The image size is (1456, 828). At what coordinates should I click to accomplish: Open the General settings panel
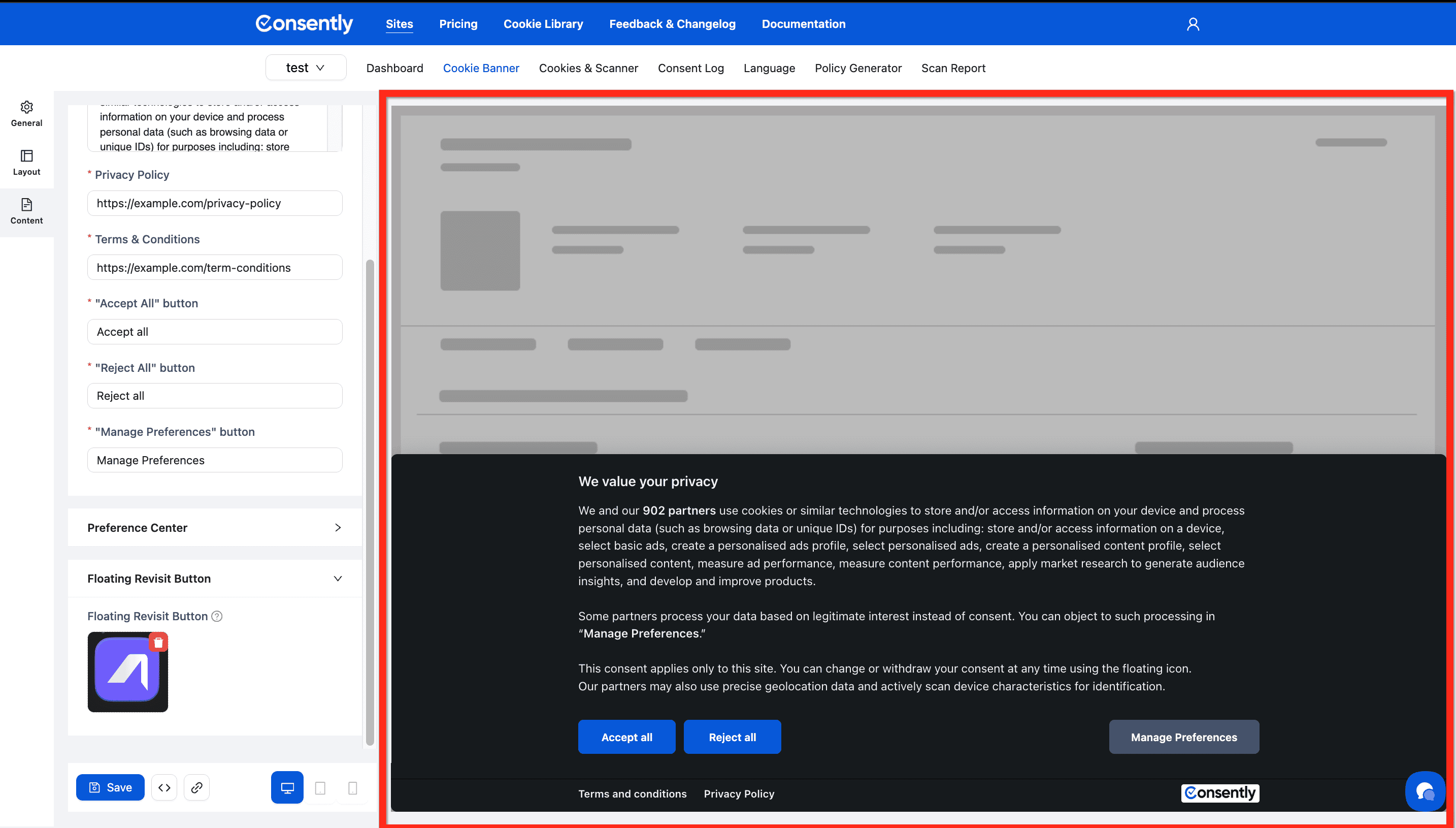pos(26,113)
